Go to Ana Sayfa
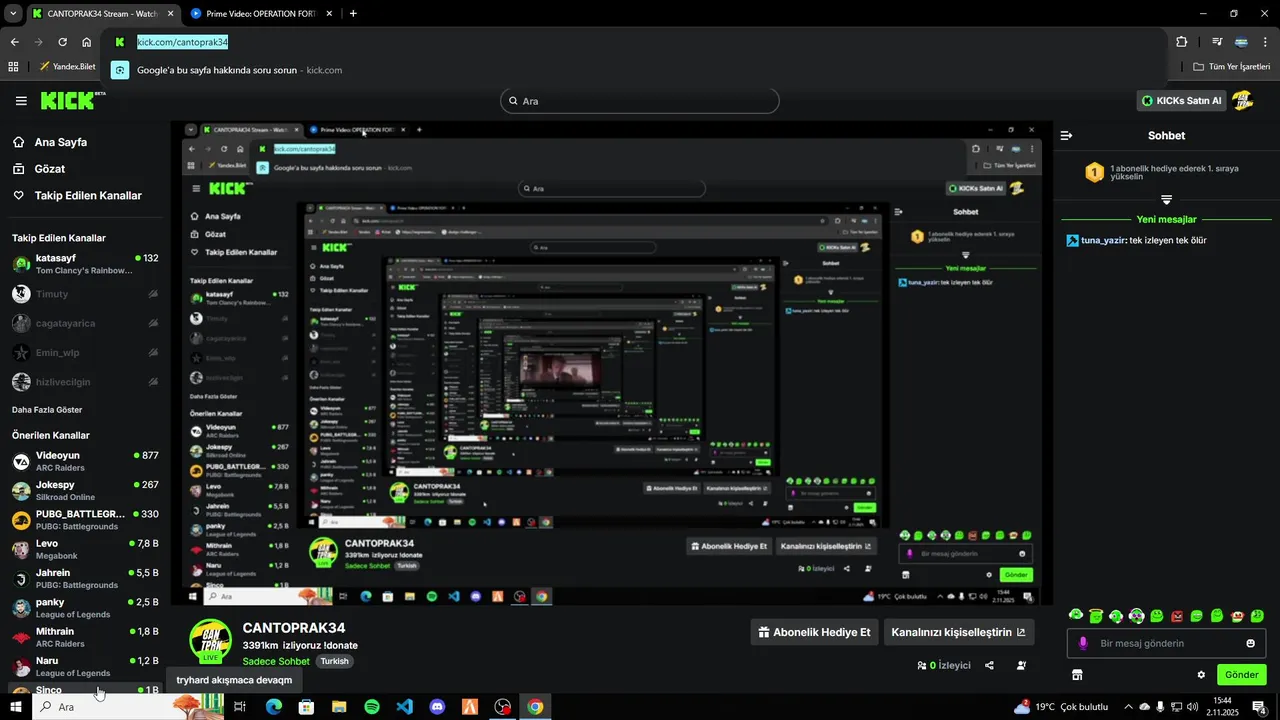This screenshot has width=1280, height=720. click(x=50, y=142)
